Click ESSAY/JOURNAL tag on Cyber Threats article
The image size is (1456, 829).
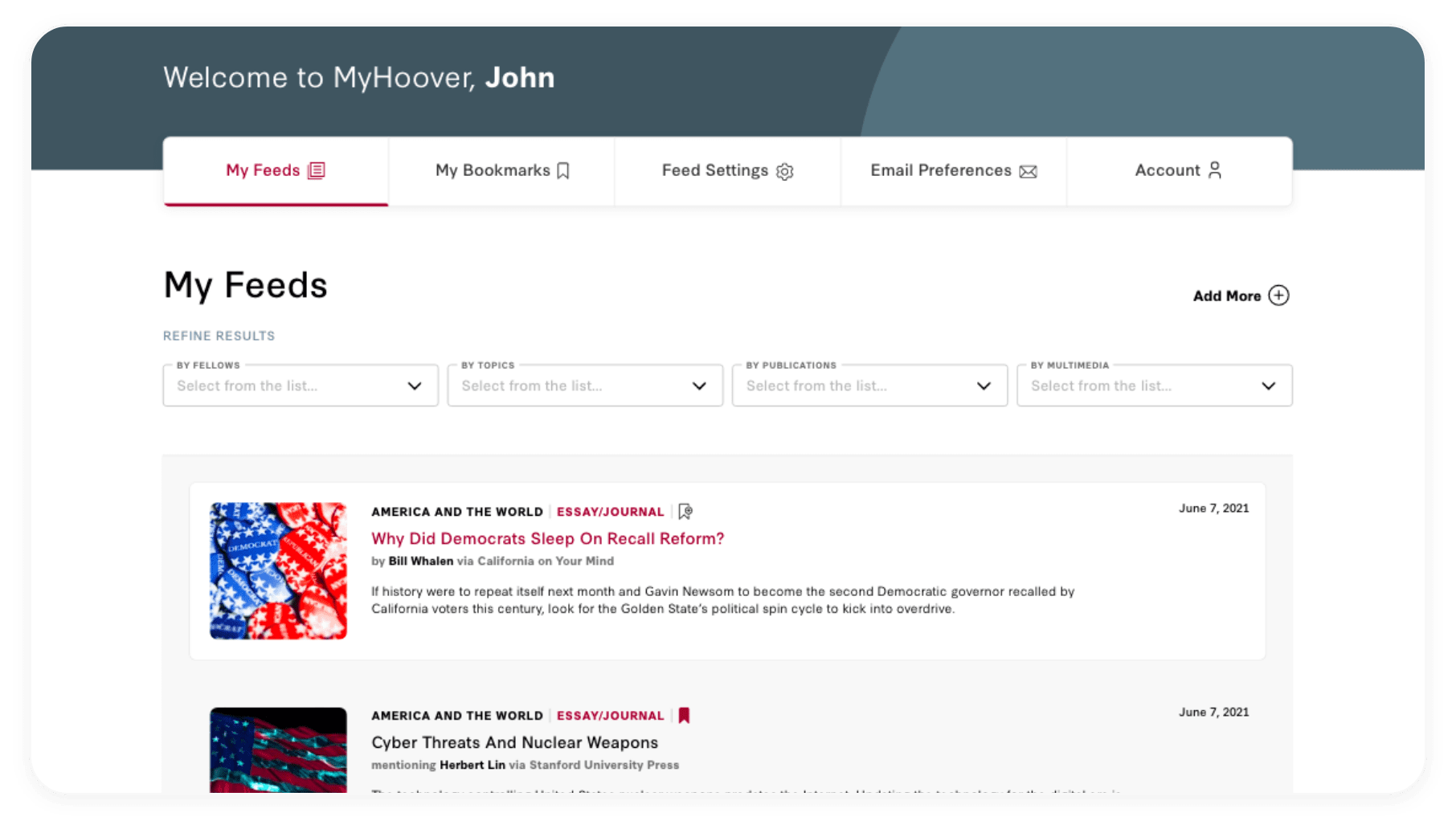click(x=611, y=716)
